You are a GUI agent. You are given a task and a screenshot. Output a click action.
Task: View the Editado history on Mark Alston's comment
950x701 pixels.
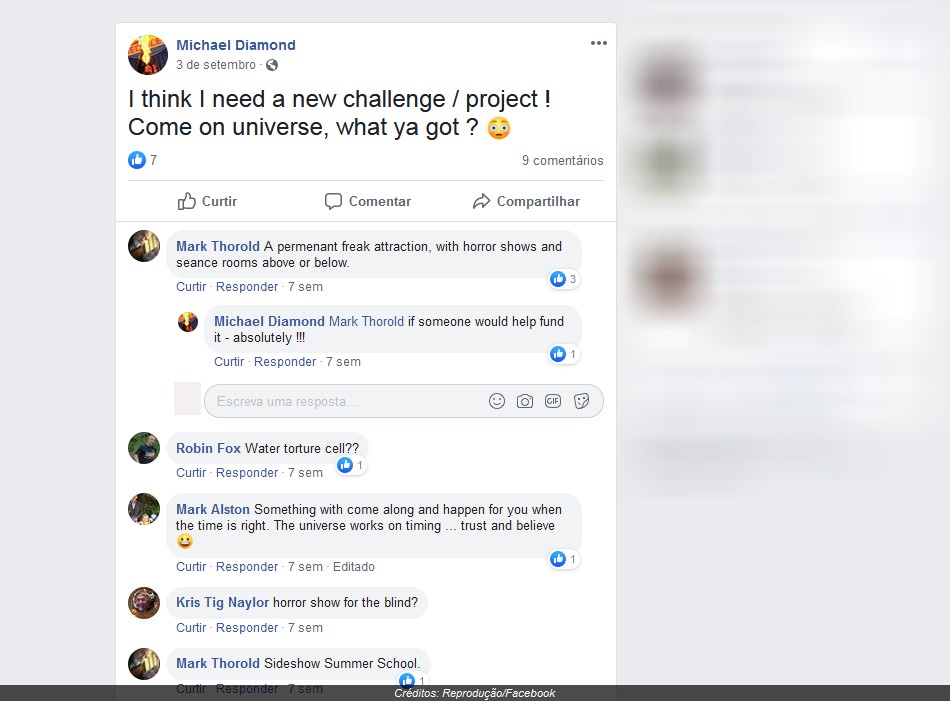point(354,566)
